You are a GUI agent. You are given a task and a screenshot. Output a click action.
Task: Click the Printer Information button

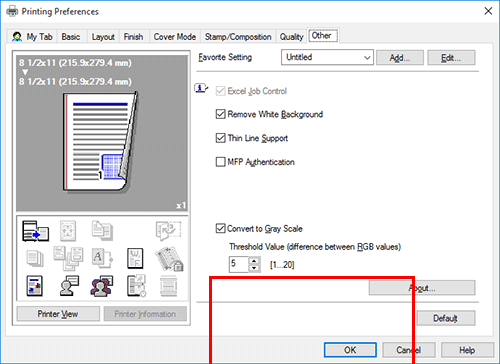(x=145, y=314)
